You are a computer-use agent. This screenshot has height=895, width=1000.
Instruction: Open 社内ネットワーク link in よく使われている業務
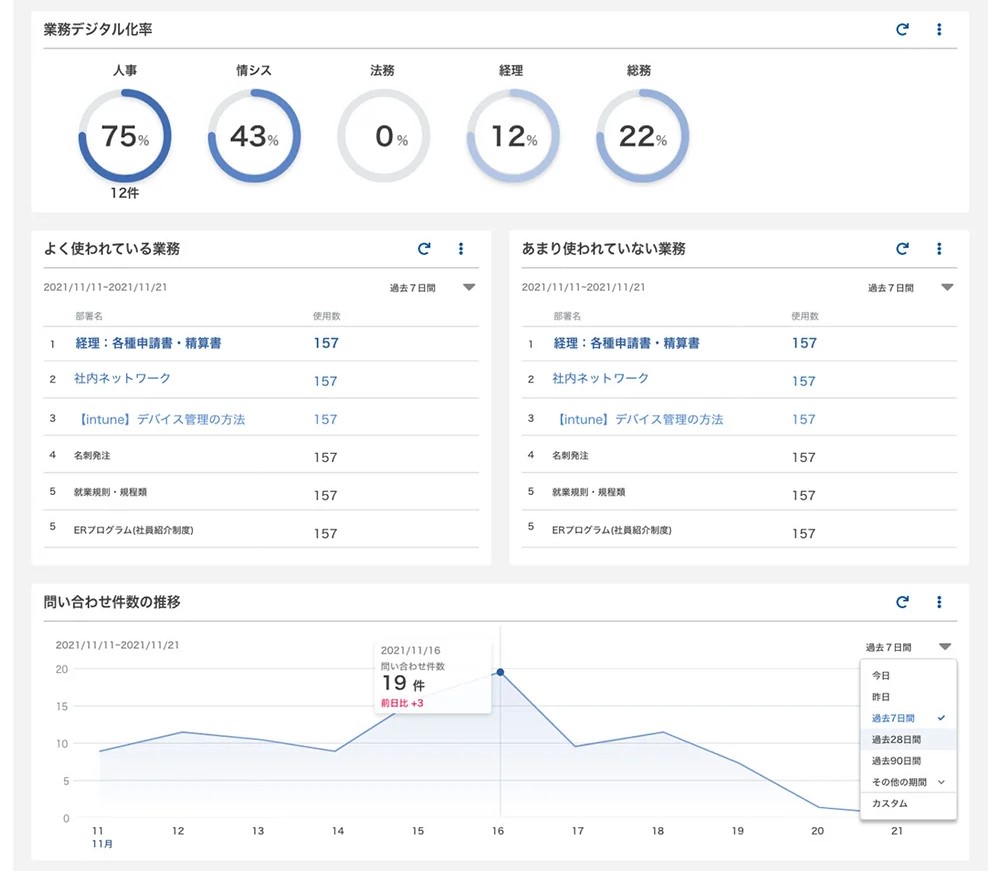[122, 378]
